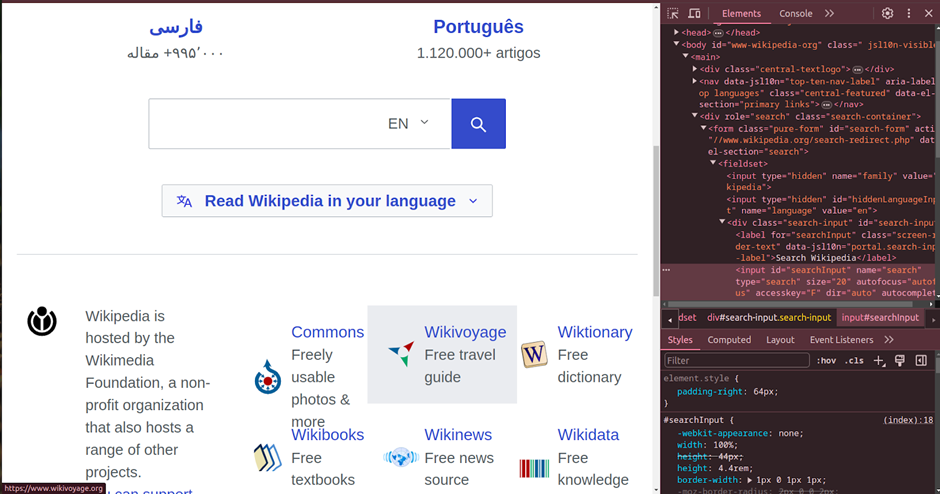Open the Computed sidebar tab
The image size is (940, 494).
(x=729, y=339)
